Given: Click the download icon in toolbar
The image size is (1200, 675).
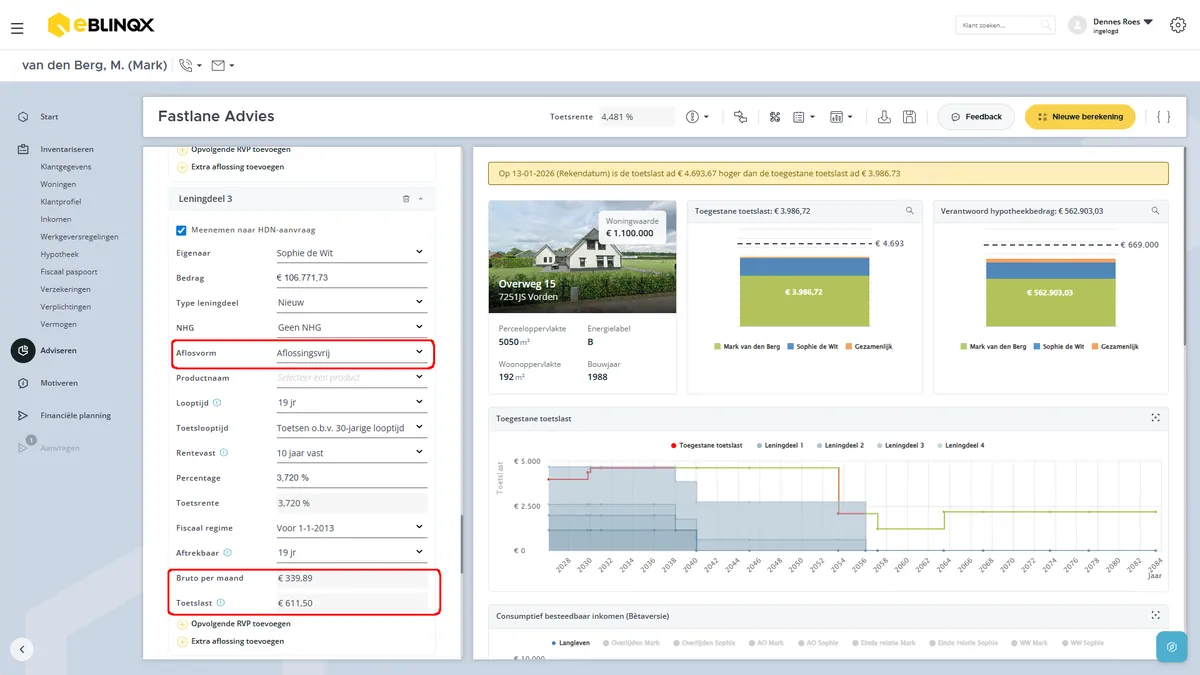Looking at the screenshot, I should coord(884,117).
